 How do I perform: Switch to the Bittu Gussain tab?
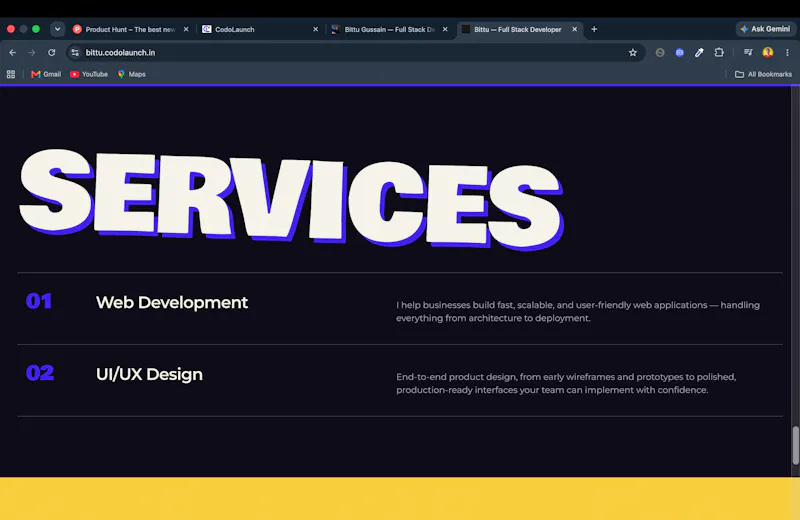(x=390, y=30)
